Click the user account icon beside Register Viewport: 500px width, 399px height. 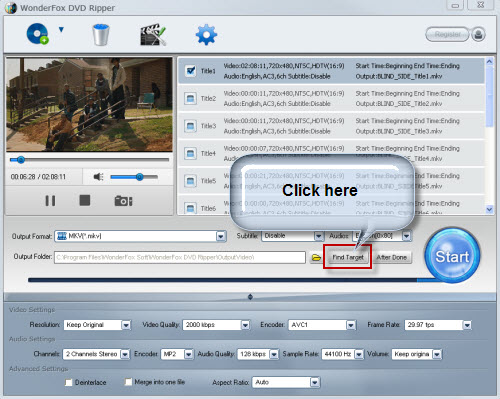click(x=478, y=34)
